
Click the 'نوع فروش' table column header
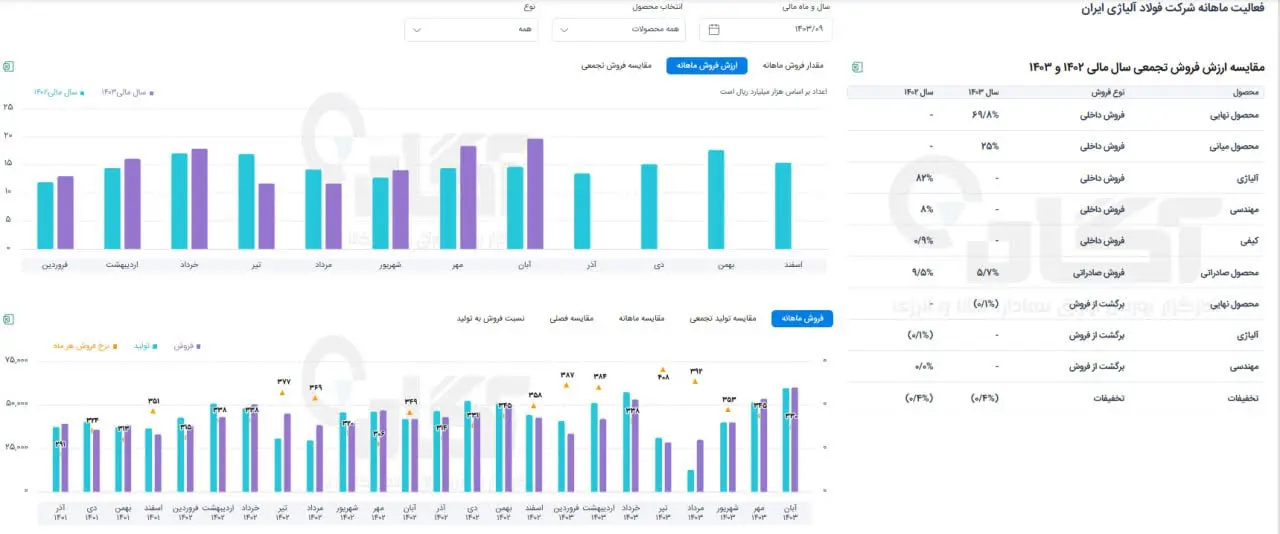coord(1106,92)
